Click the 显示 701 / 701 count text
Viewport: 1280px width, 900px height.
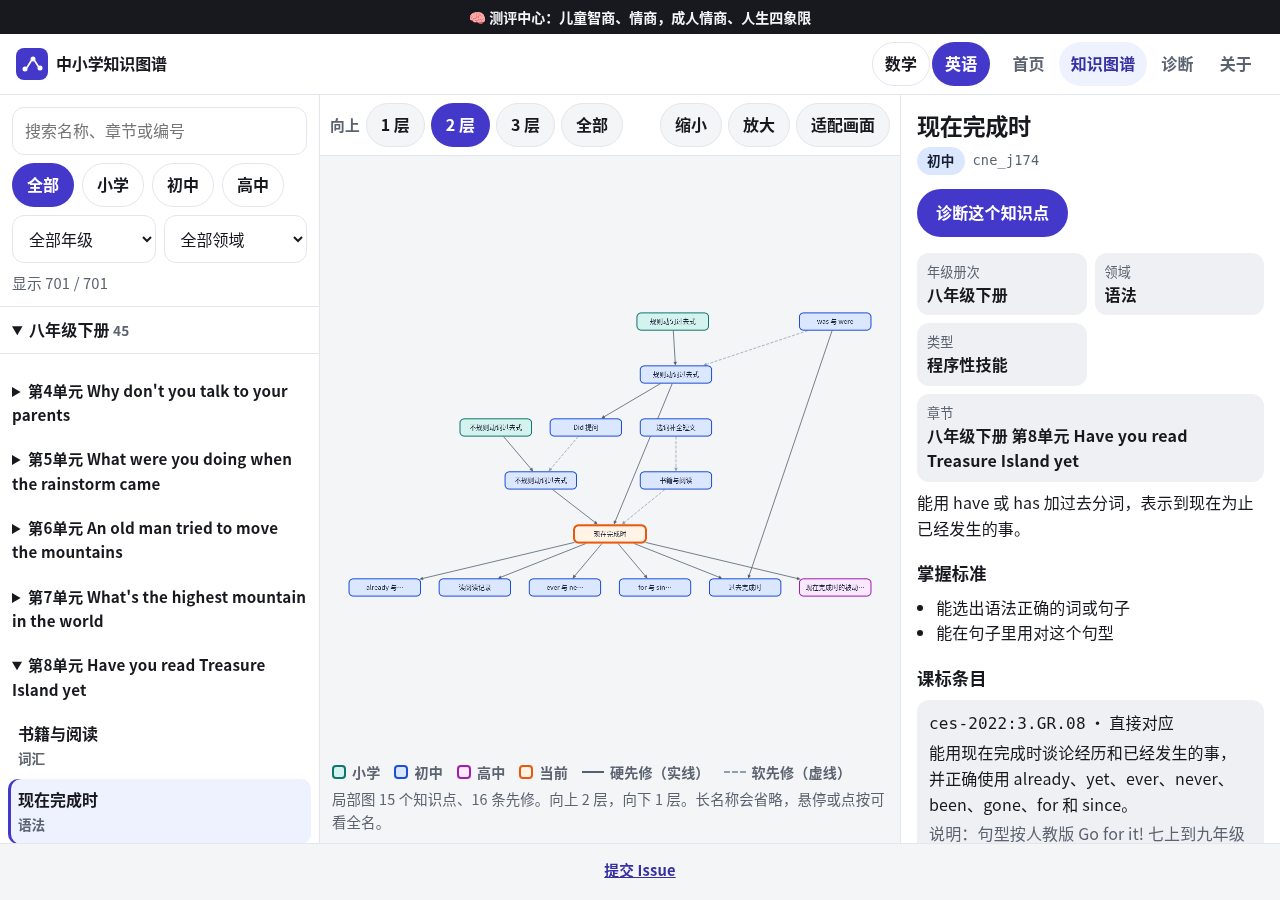click(x=60, y=284)
